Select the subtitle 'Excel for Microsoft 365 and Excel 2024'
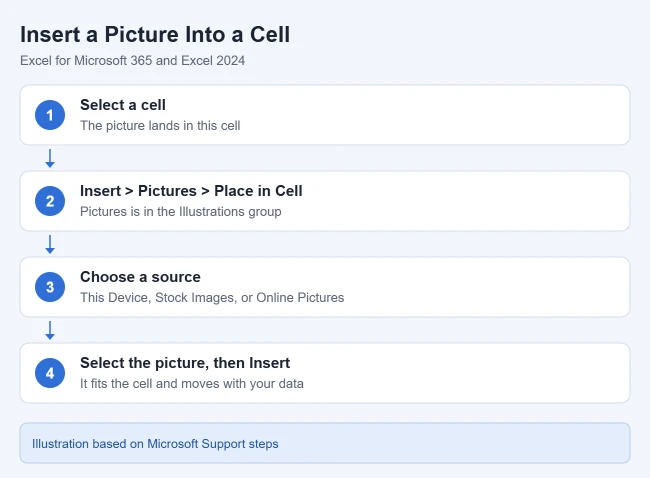The width and height of the screenshot is (650, 478). 132,61
